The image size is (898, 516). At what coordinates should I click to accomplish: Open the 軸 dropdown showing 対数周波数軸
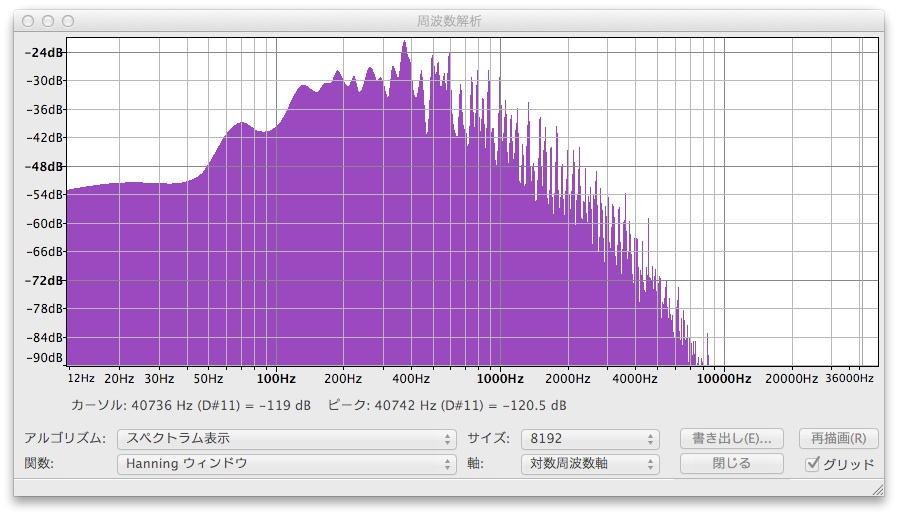[590, 464]
